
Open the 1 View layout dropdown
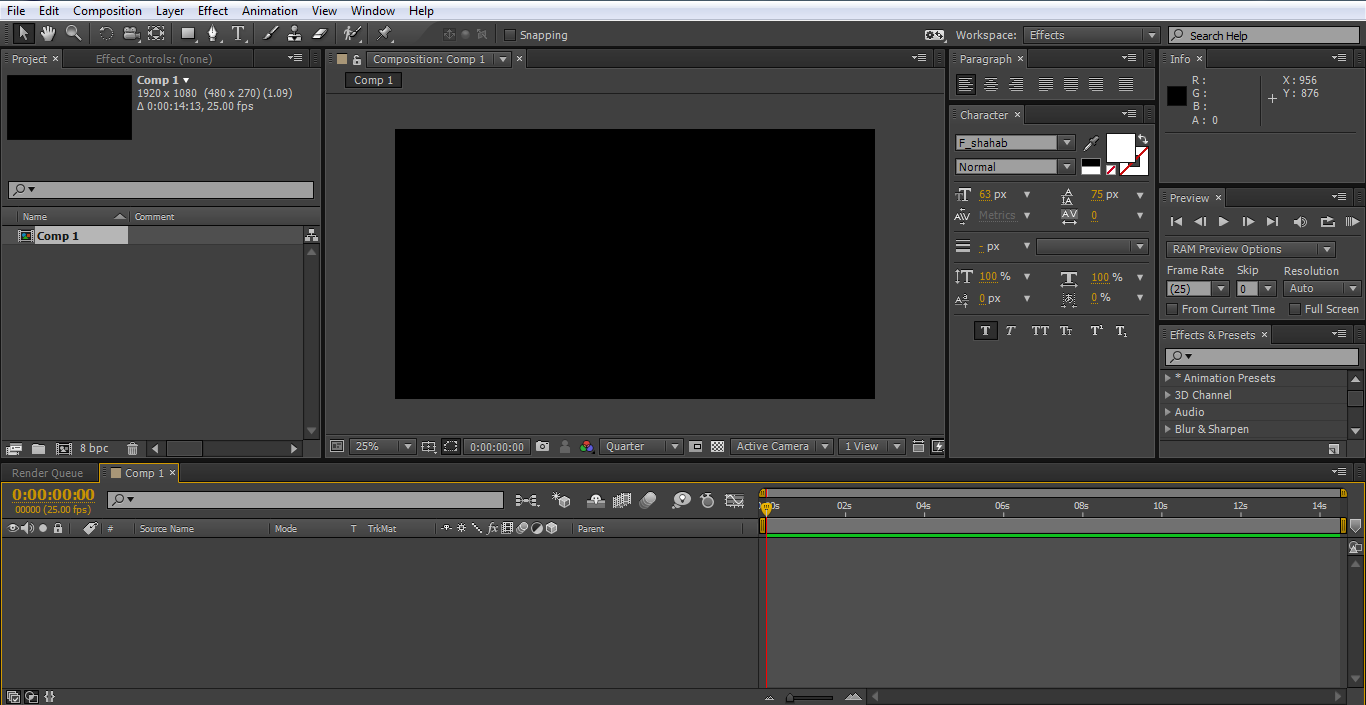click(871, 447)
